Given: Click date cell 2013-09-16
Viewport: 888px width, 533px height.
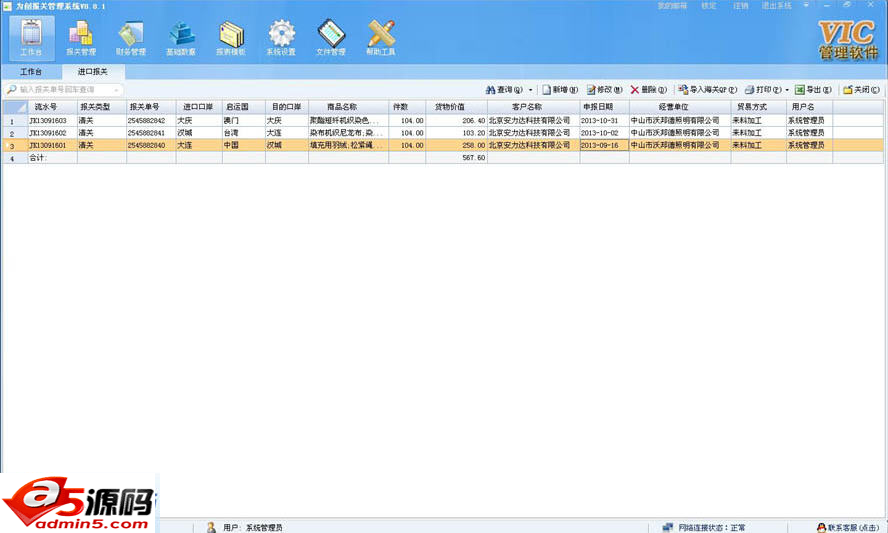Looking at the screenshot, I should (604, 146).
